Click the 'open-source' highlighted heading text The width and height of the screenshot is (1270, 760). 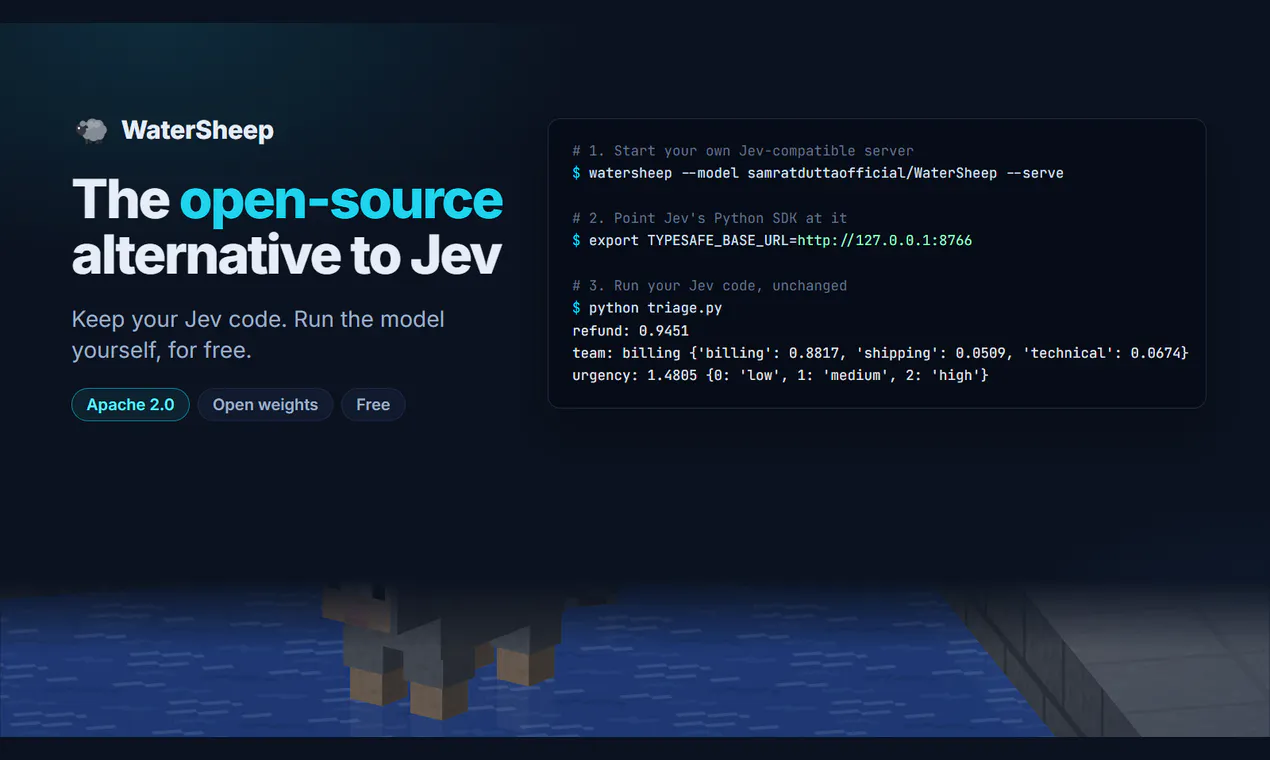click(341, 199)
